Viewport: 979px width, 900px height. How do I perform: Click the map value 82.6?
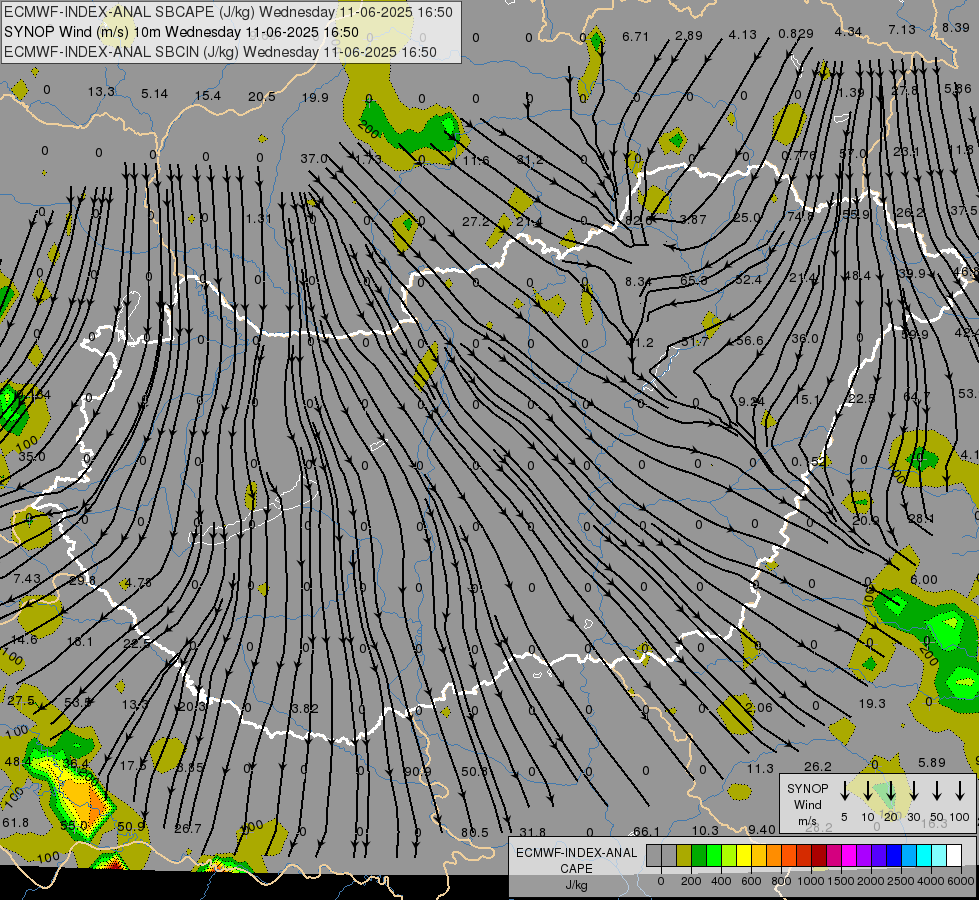tap(639, 220)
